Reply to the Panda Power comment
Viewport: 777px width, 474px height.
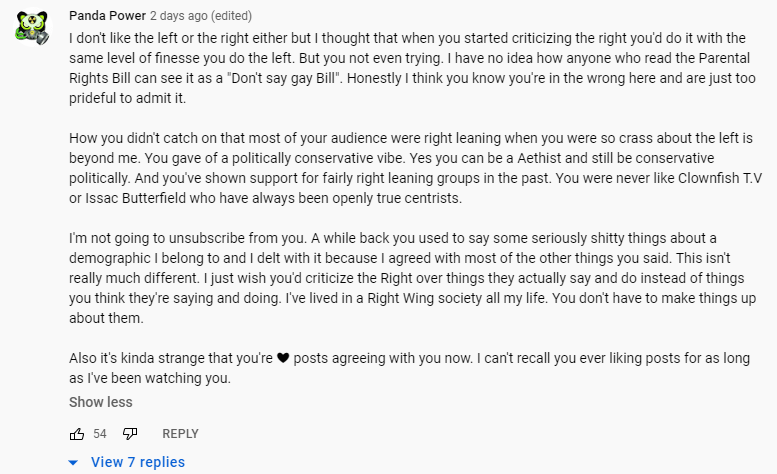click(180, 434)
